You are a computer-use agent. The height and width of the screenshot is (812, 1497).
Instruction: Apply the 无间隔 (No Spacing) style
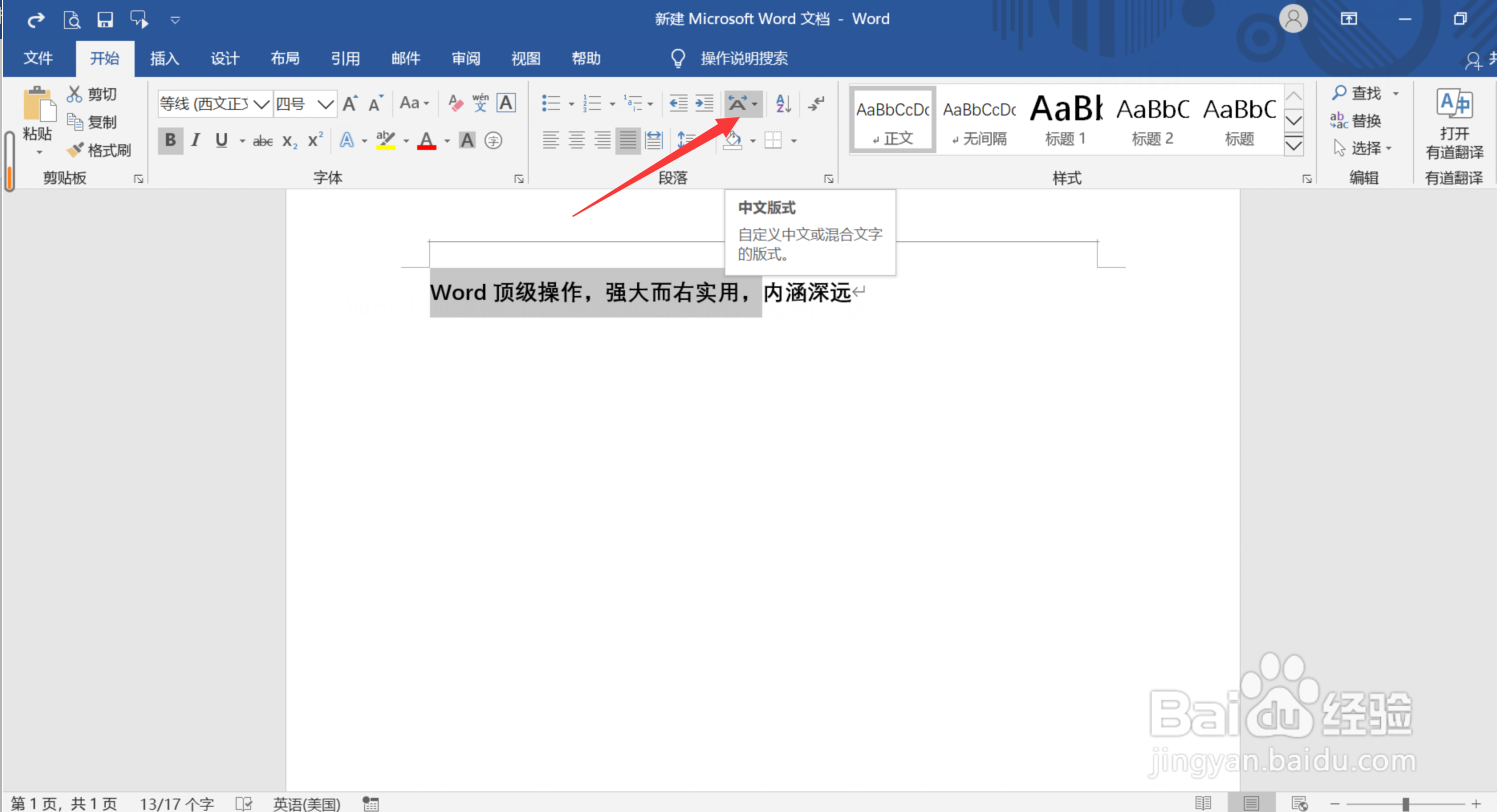coord(979,120)
